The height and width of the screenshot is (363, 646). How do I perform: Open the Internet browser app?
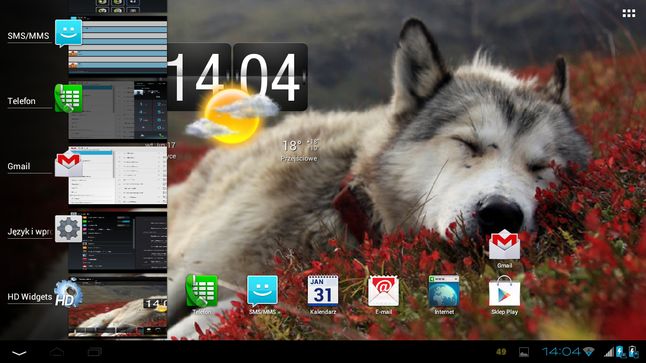point(444,294)
